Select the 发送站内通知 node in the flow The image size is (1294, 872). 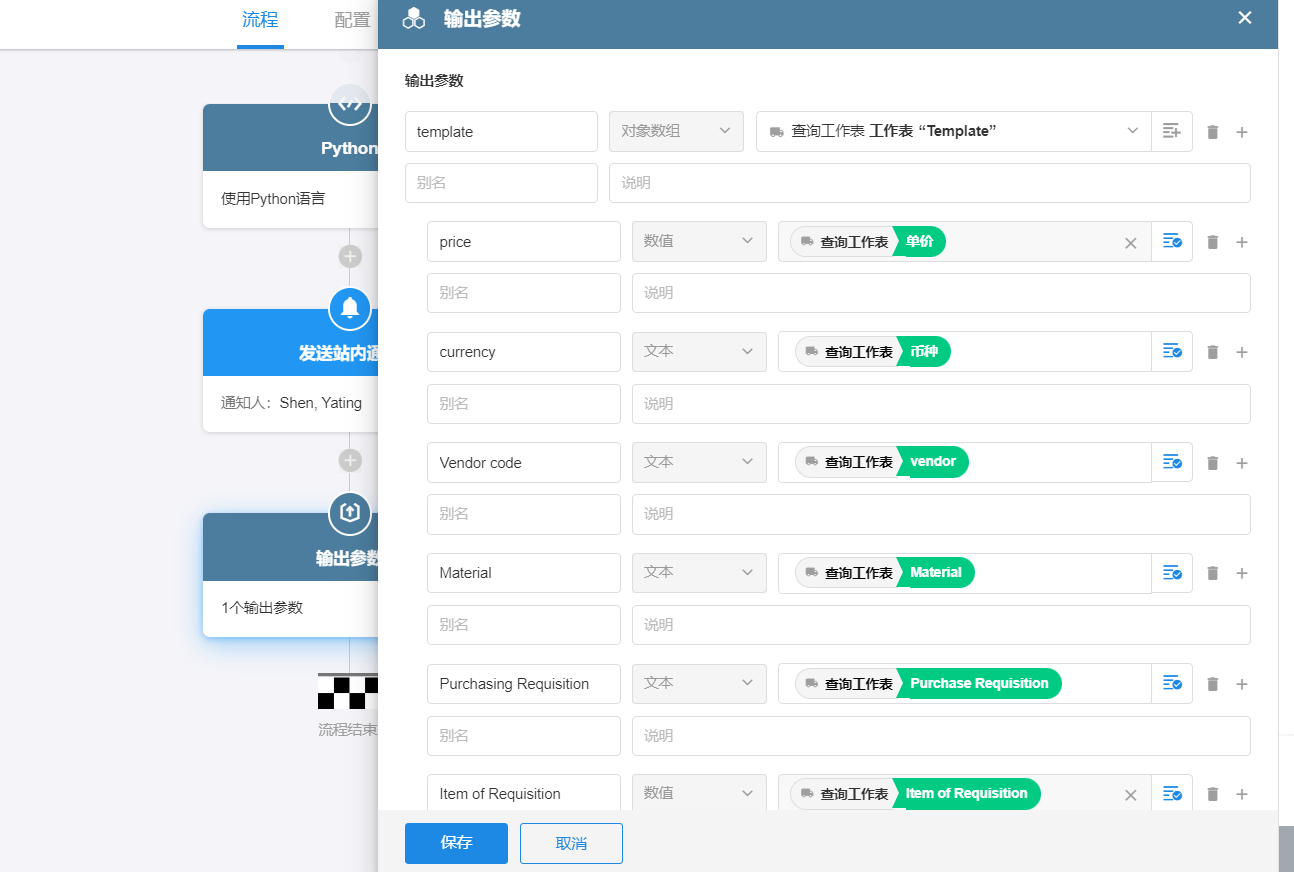click(x=290, y=370)
